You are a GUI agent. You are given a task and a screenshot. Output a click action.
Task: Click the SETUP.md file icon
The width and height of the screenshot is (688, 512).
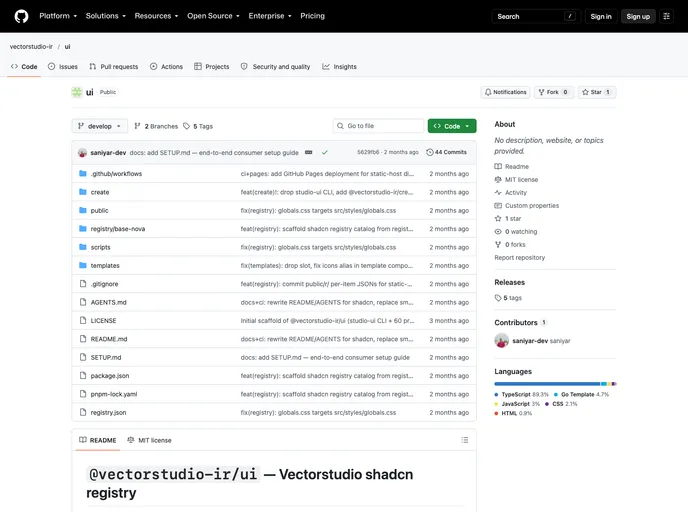point(82,358)
